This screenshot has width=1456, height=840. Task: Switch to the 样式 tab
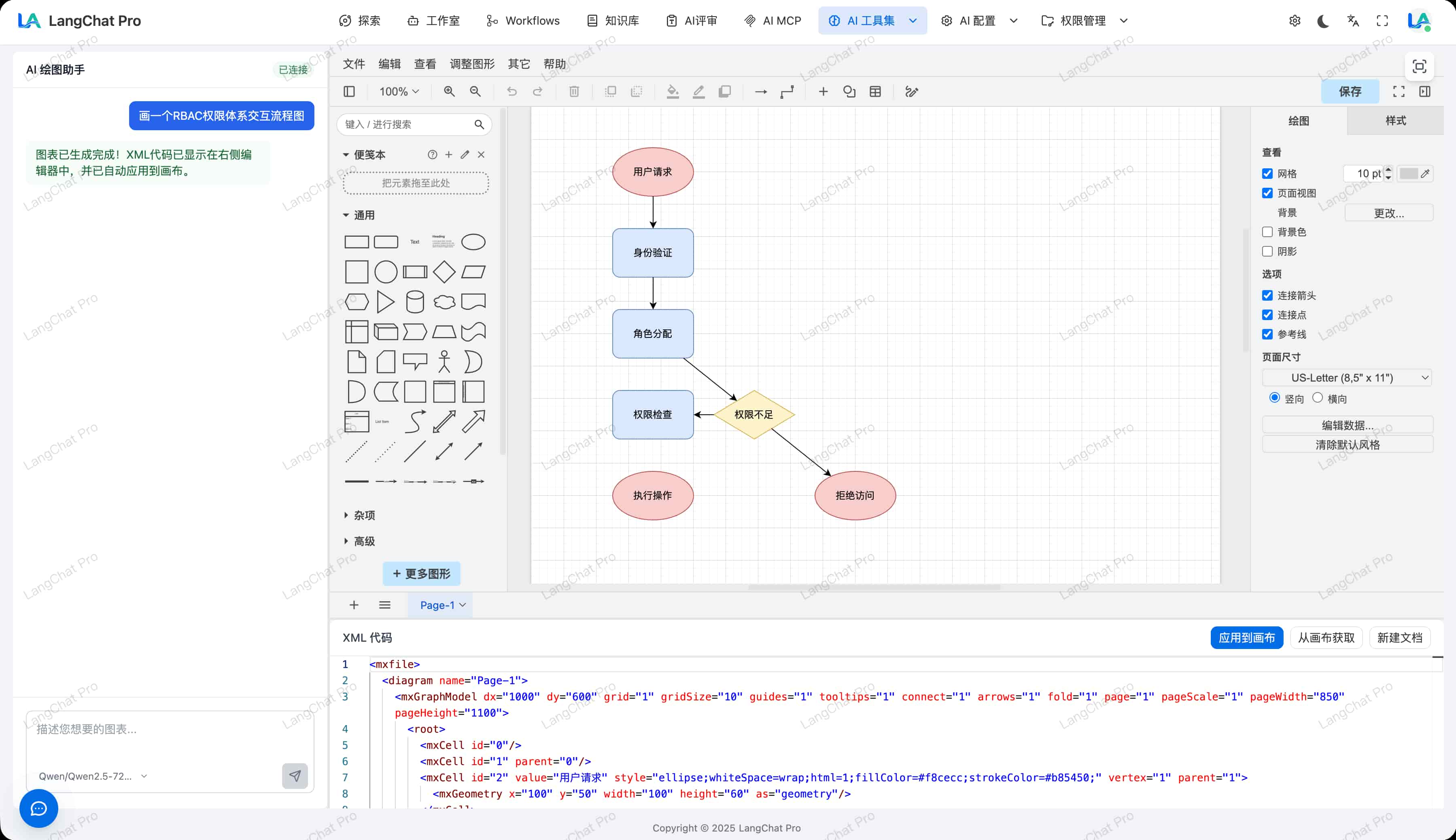pyautogui.click(x=1395, y=121)
